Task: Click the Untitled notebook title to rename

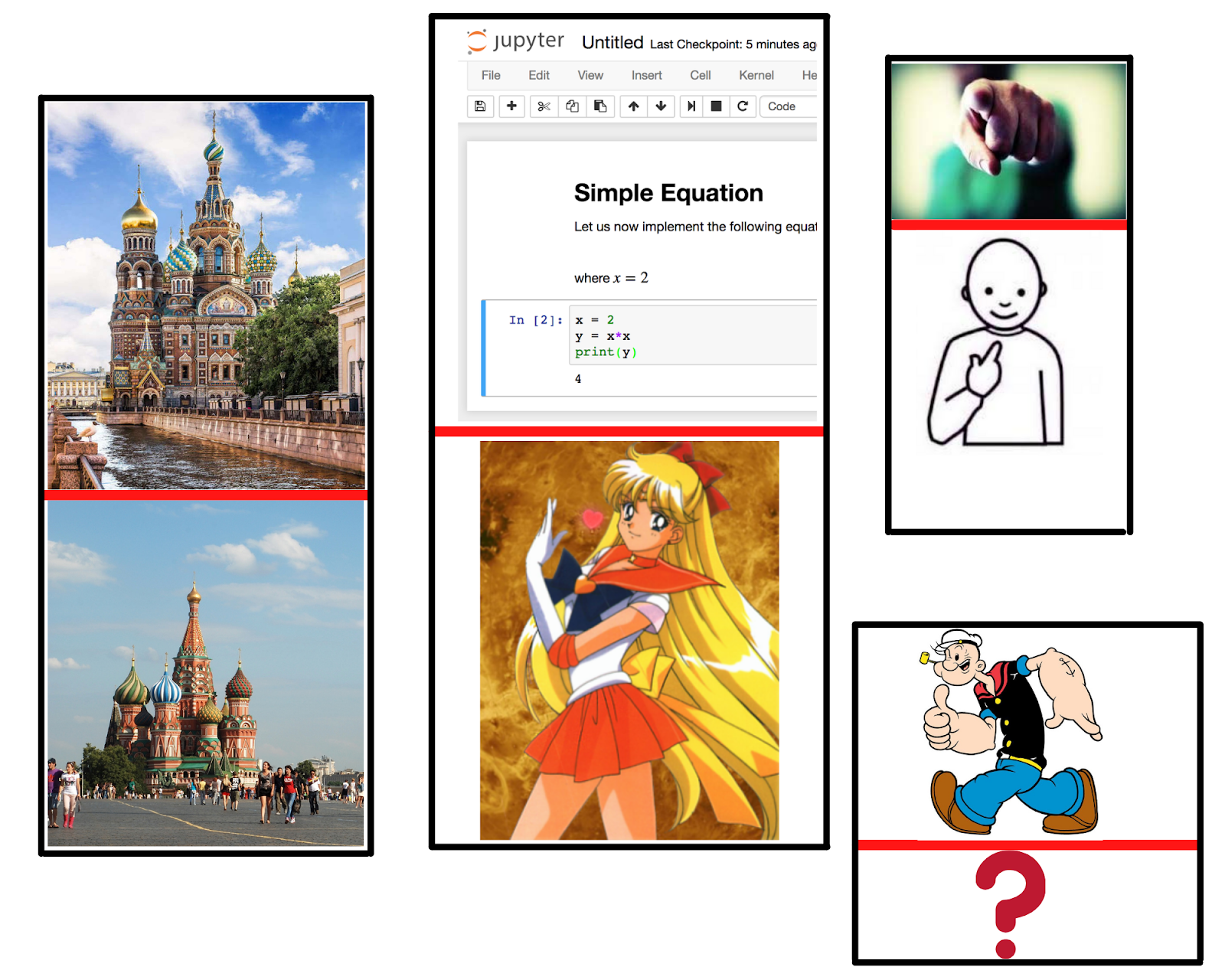Action: click(612, 43)
